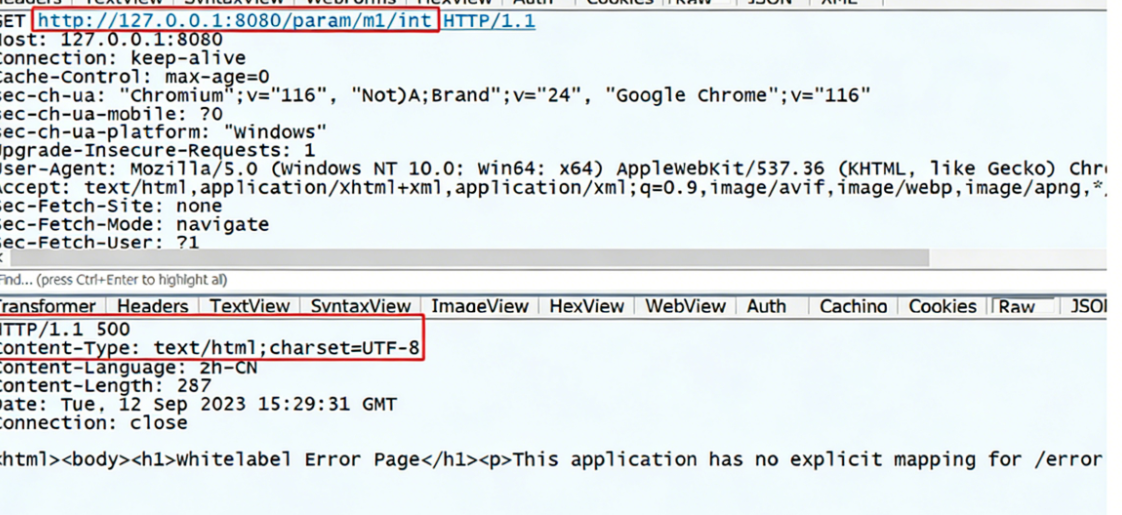Screen dimensions: 1122x515
Task: Open the response Cookies tab beside Caching
Action: [x=942, y=306]
